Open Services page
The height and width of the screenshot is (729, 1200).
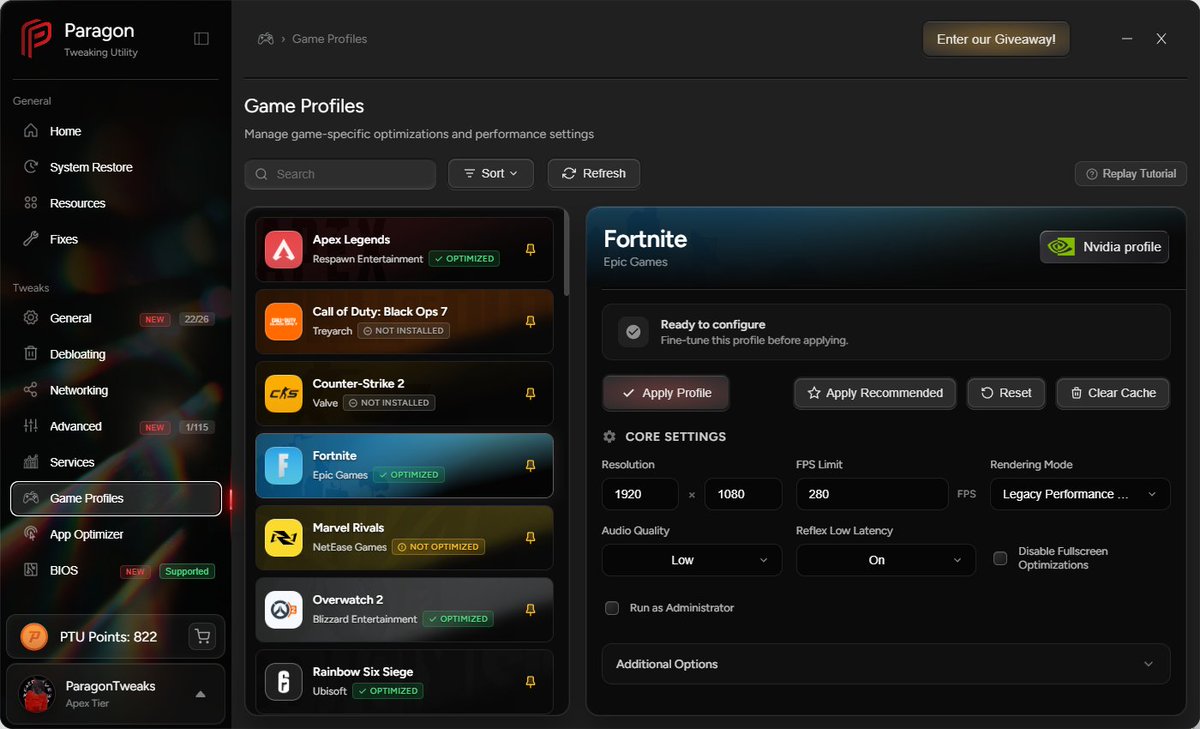click(116, 462)
